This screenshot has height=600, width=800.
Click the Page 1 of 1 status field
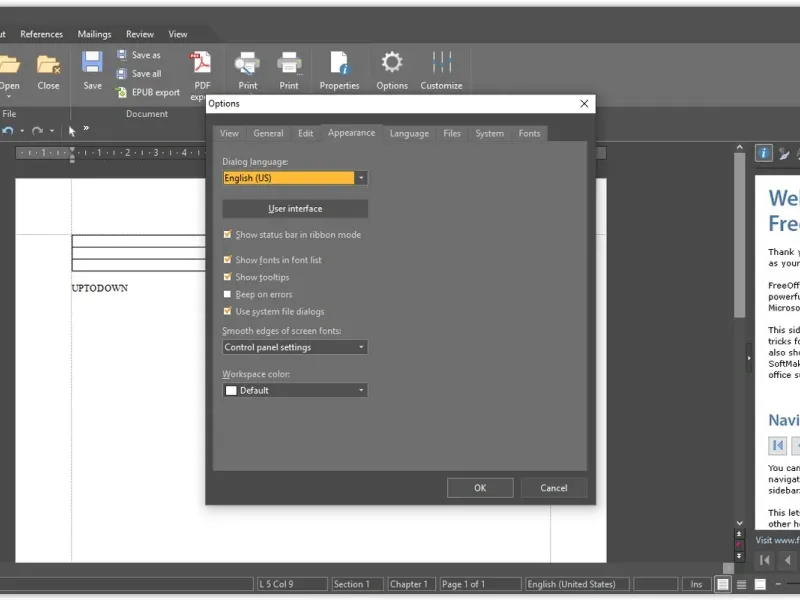(x=481, y=584)
